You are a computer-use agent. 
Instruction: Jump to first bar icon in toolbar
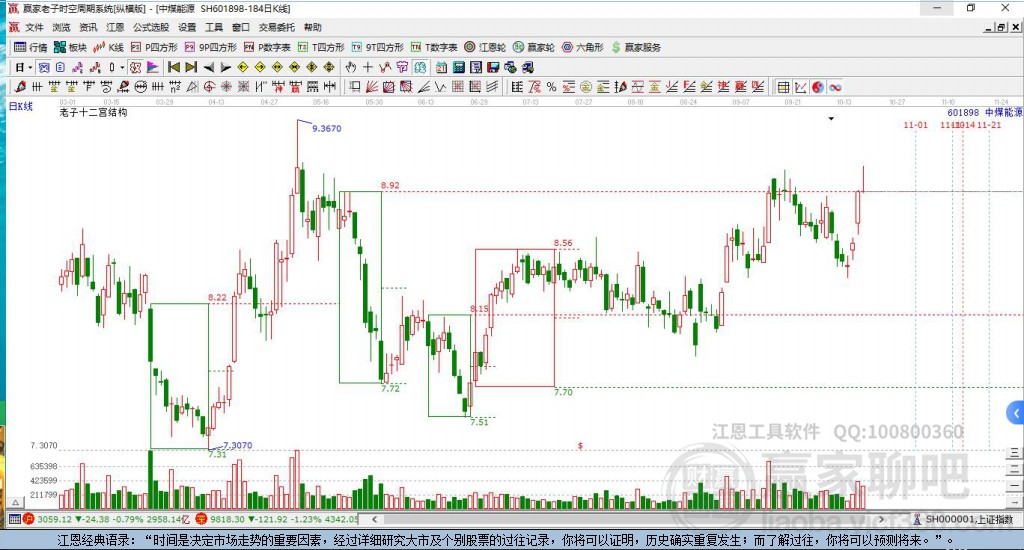[x=174, y=67]
